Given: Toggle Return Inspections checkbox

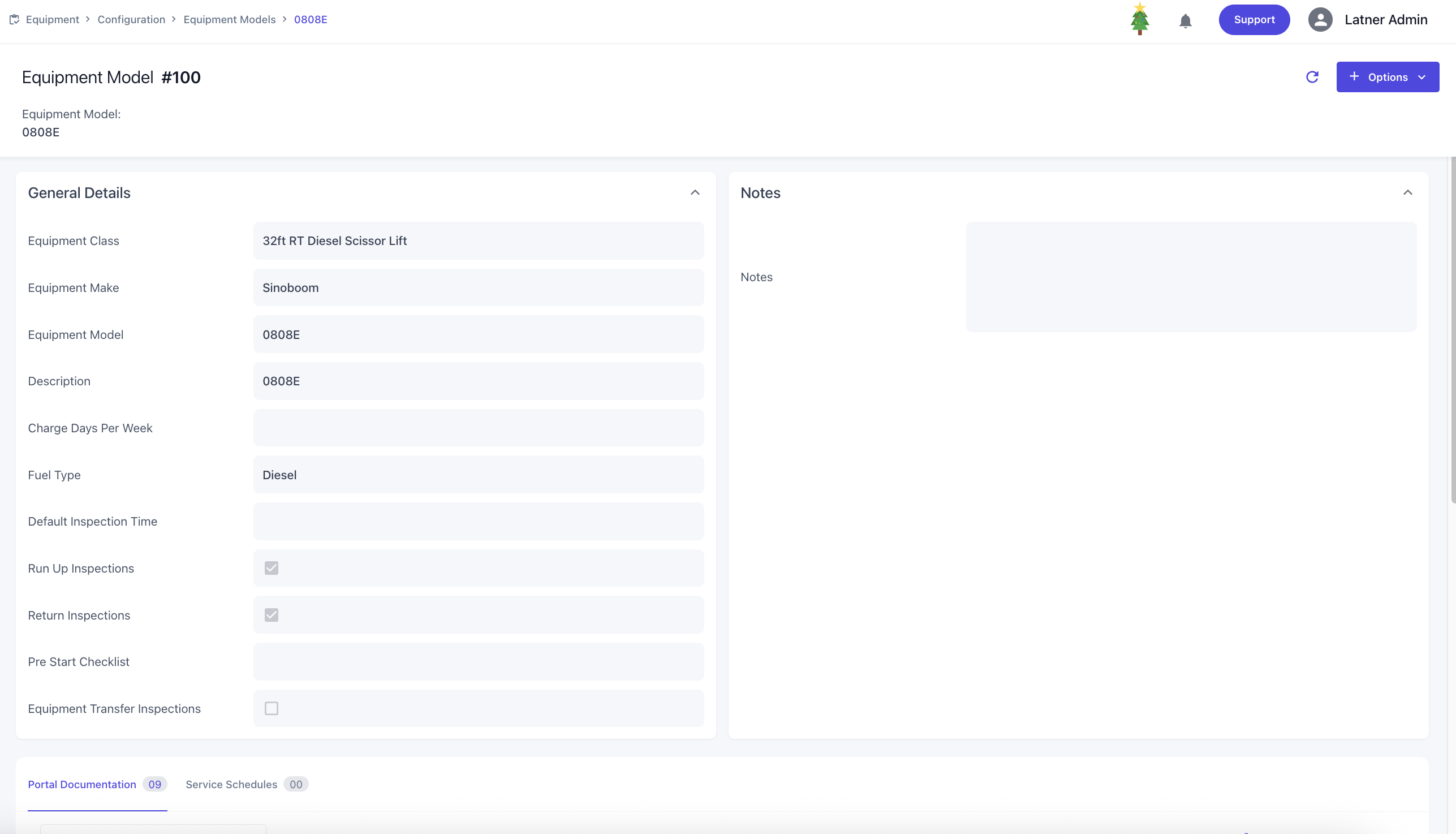Looking at the screenshot, I should 272,615.
